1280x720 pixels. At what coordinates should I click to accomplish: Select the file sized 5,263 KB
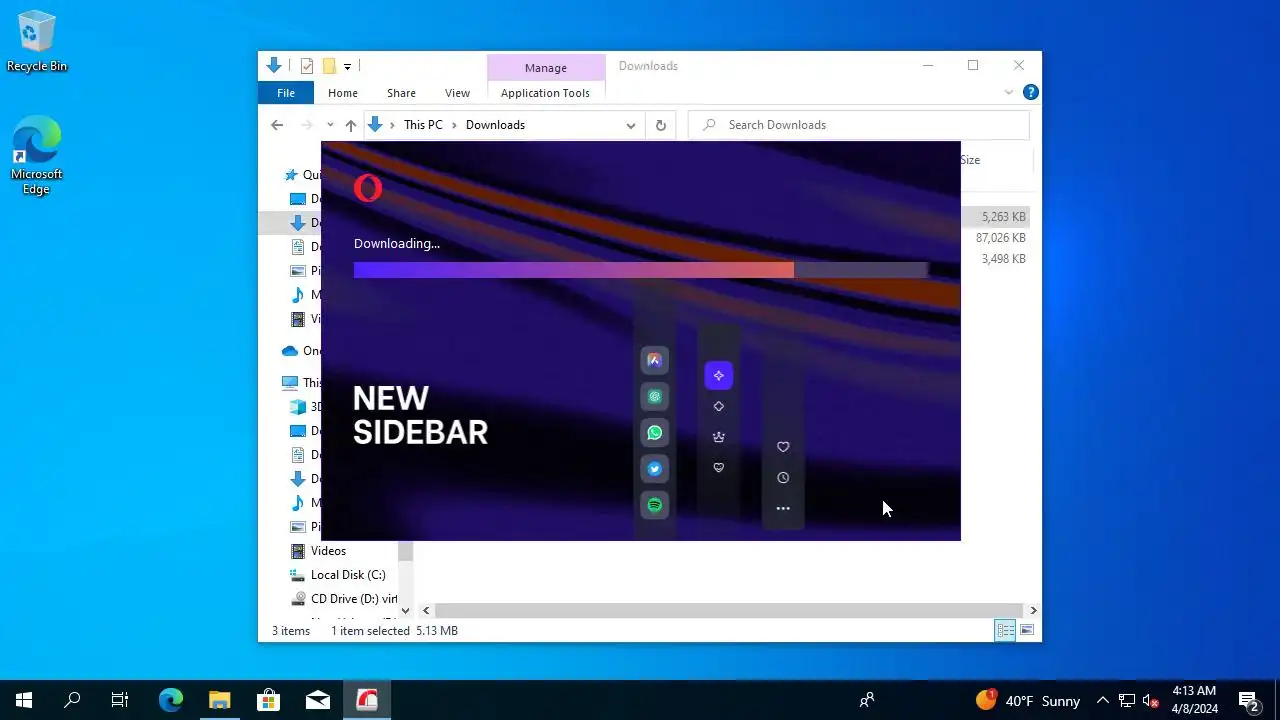(1002, 217)
